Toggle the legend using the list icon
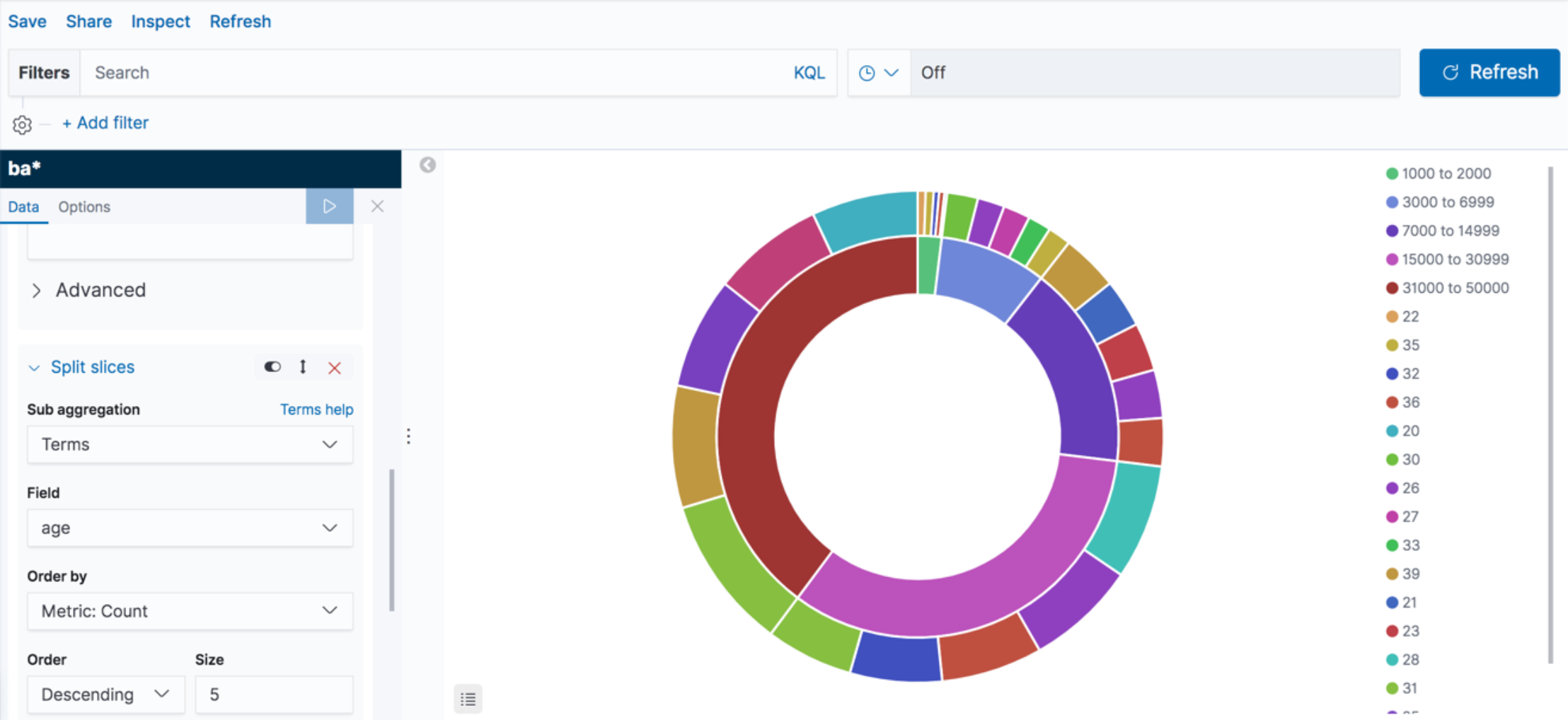Image resolution: width=1568 pixels, height=720 pixels. [x=468, y=699]
